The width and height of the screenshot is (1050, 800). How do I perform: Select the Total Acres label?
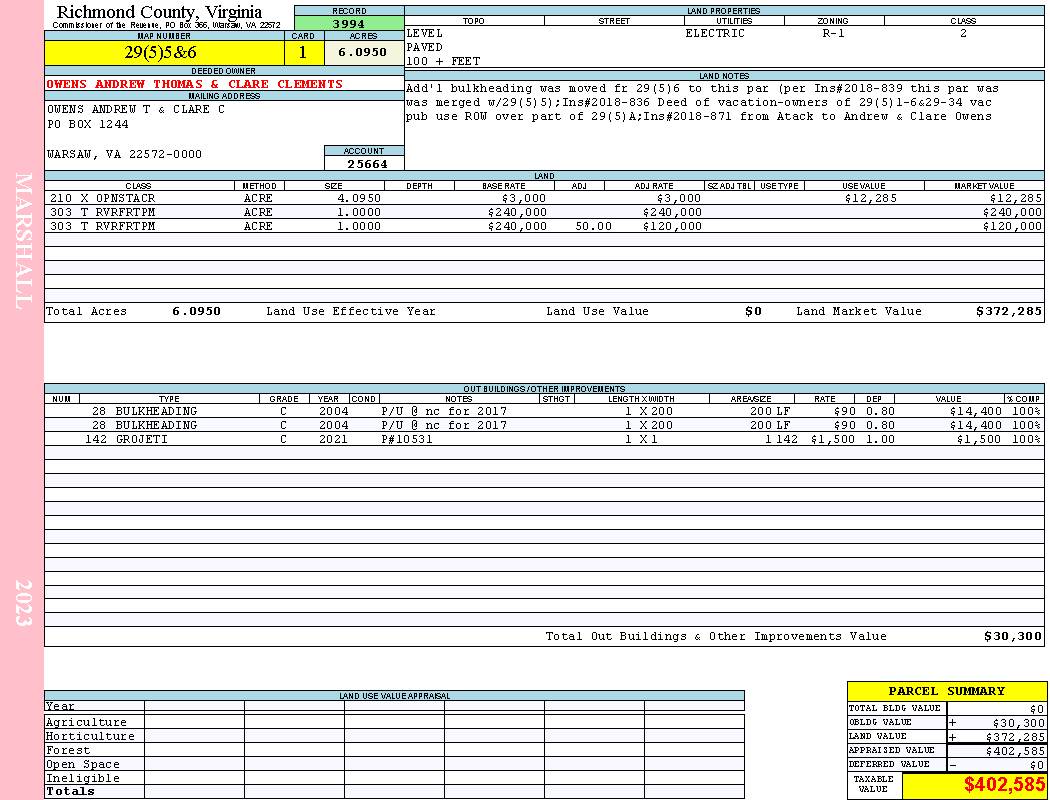[86, 312]
